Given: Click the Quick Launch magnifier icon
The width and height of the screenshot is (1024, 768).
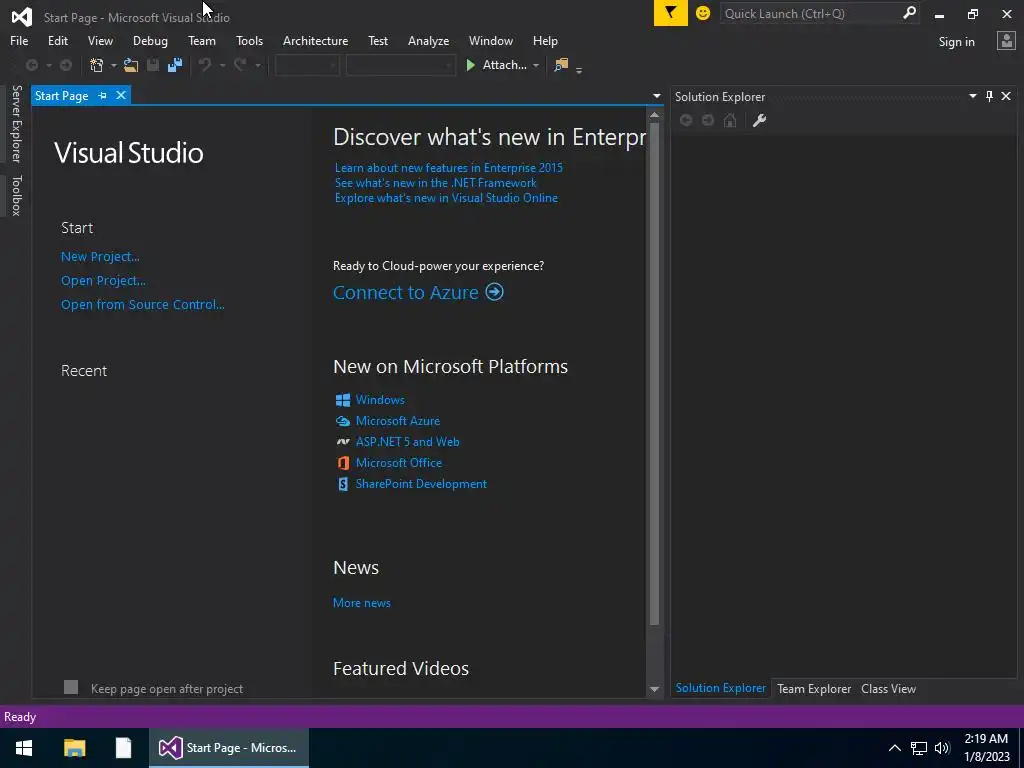Looking at the screenshot, I should pos(909,13).
